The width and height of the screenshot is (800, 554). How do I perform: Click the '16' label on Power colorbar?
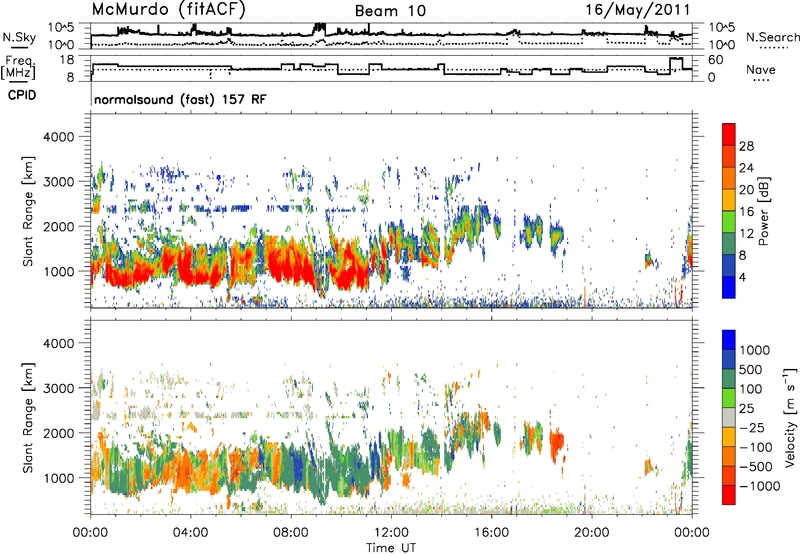pos(746,212)
